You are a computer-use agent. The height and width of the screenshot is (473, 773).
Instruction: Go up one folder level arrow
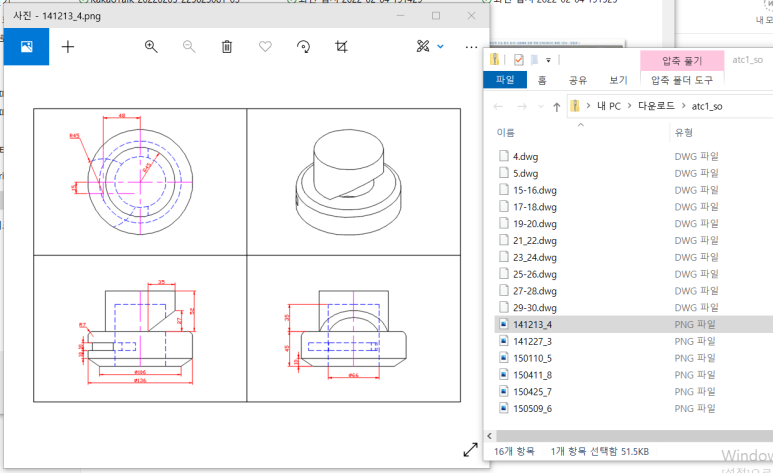point(557,107)
